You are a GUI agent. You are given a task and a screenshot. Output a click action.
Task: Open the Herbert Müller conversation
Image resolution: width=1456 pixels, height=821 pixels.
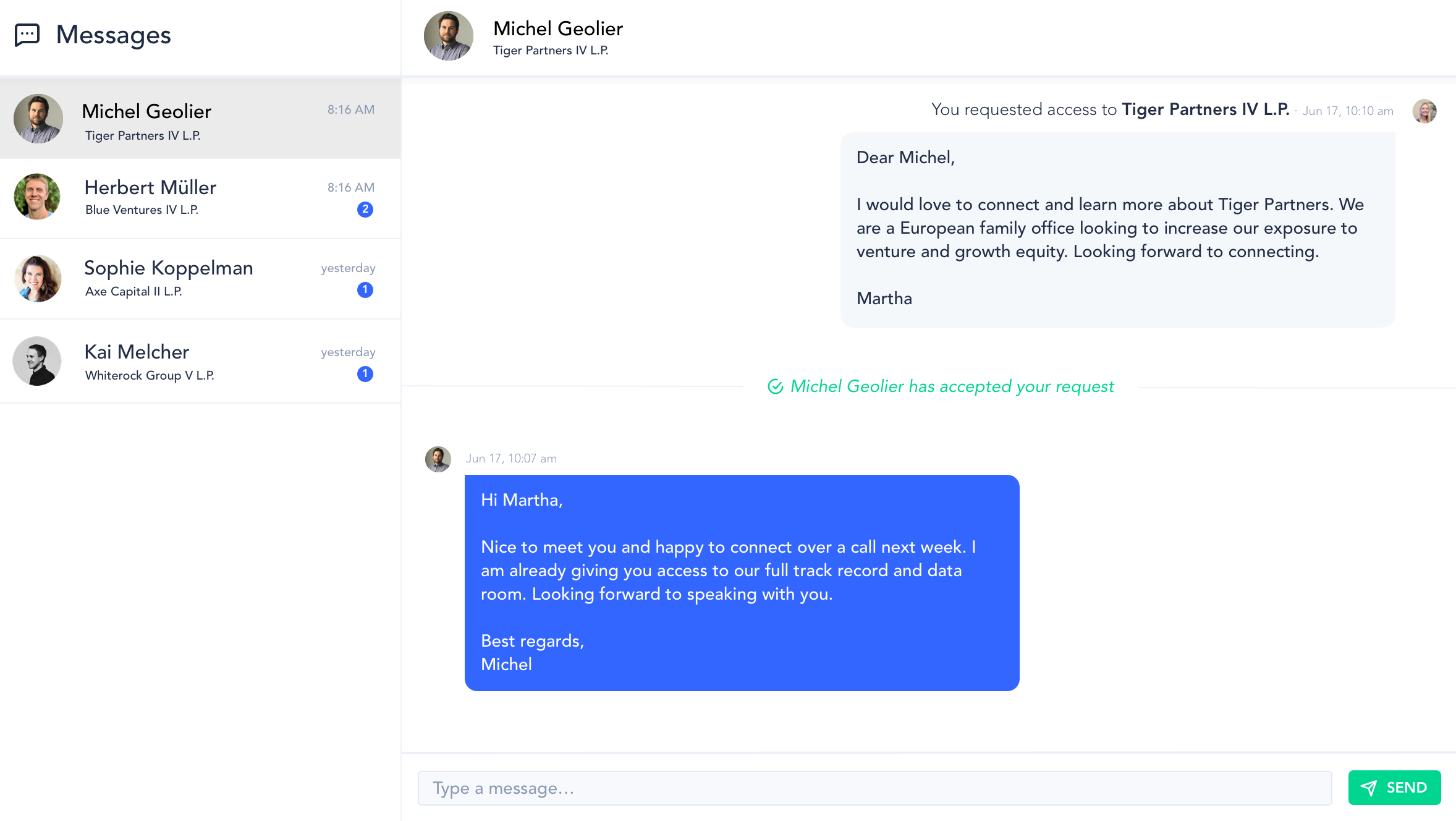coord(200,199)
